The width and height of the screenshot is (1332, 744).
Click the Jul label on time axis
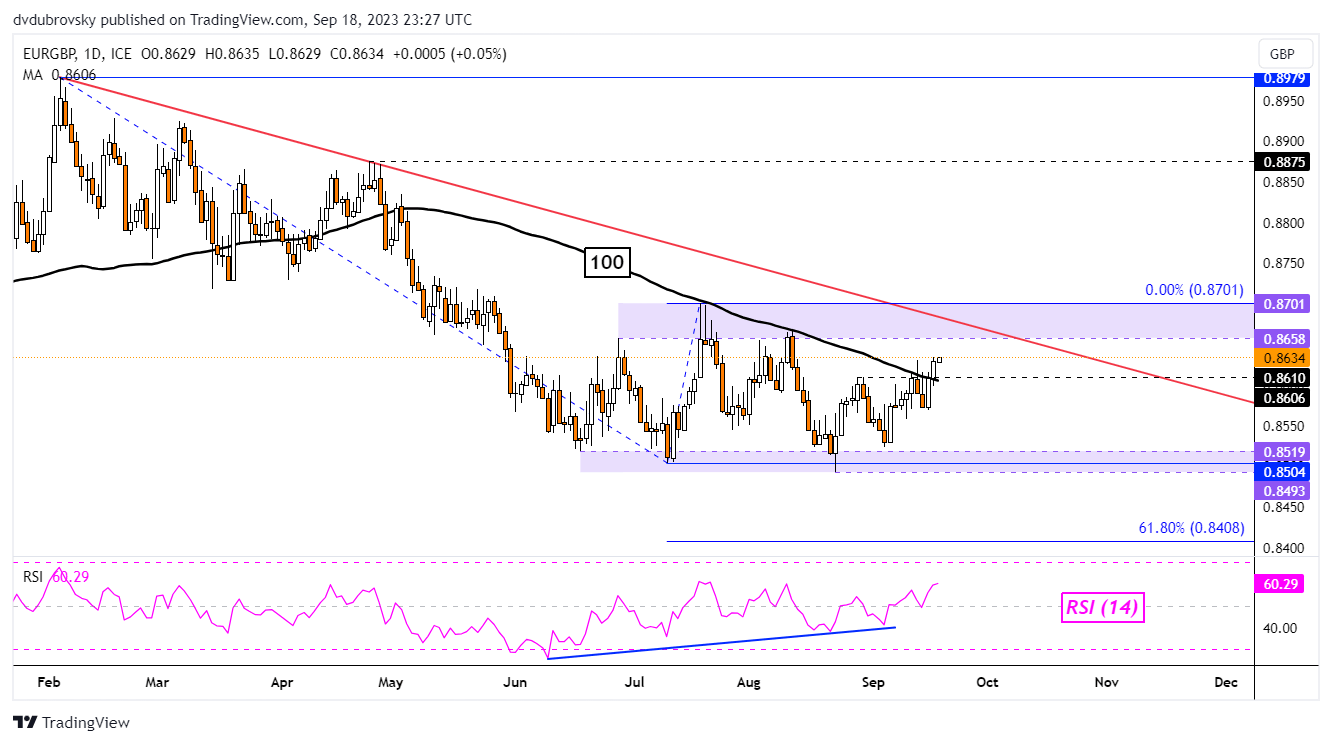tap(634, 682)
